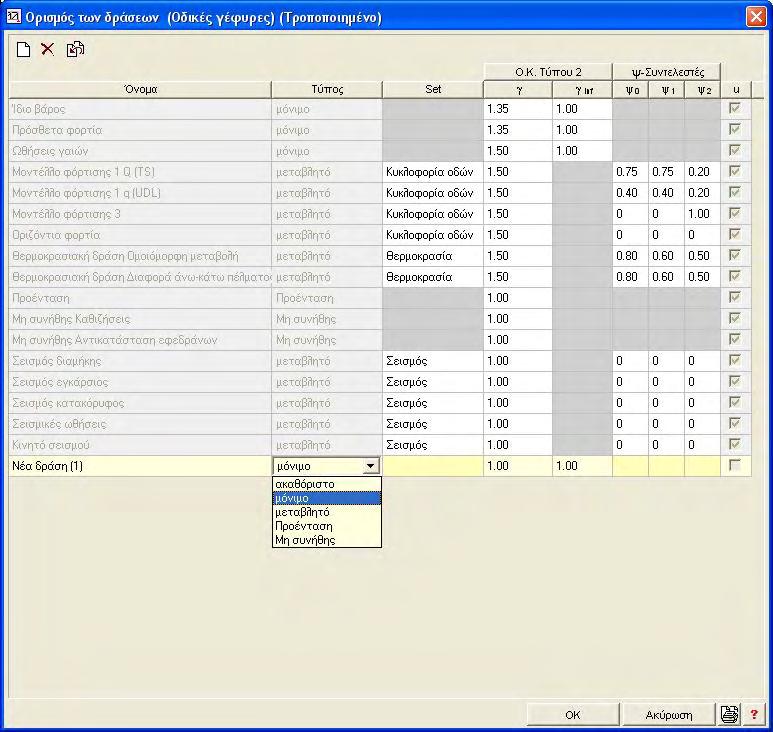
Task: Enable the checkbox for Νέα δράση (1)
Action: point(735,465)
